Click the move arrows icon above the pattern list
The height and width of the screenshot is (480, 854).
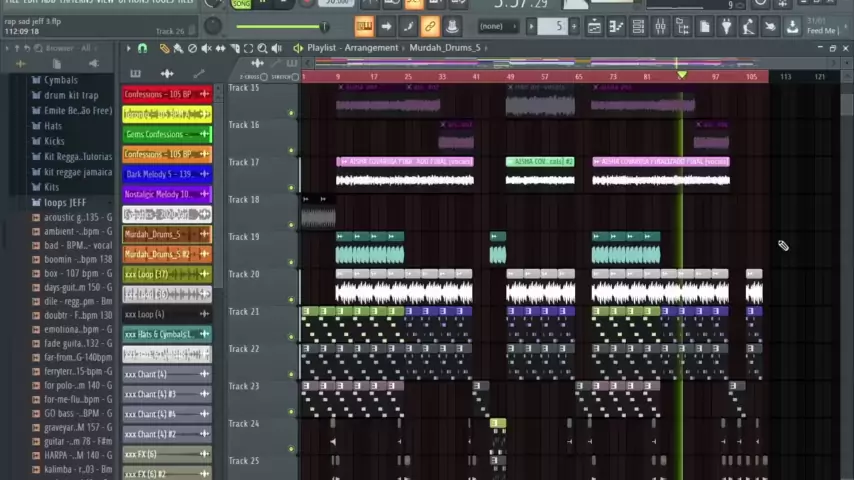[x=167, y=73]
